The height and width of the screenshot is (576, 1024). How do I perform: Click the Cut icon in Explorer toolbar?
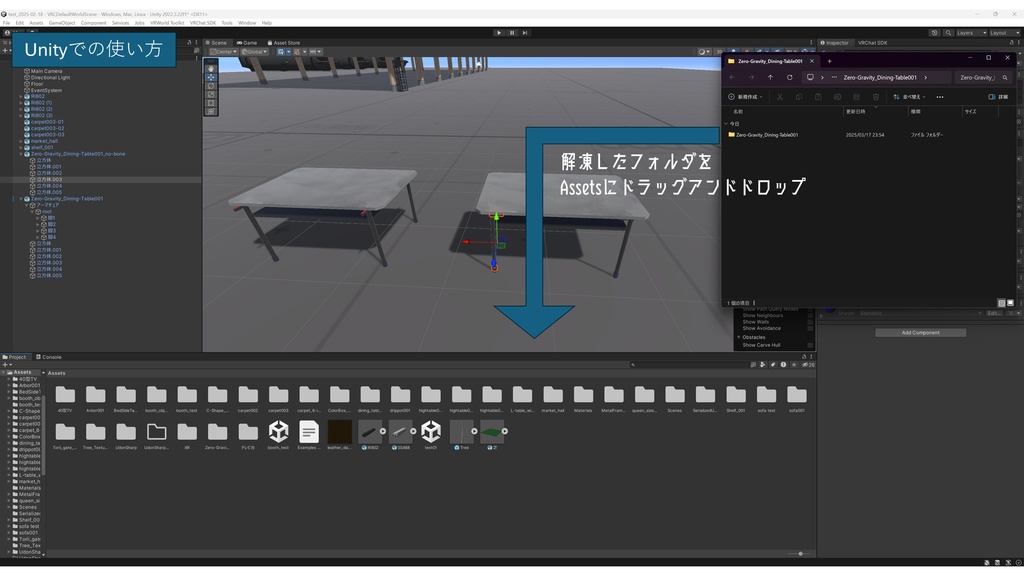[x=779, y=97]
